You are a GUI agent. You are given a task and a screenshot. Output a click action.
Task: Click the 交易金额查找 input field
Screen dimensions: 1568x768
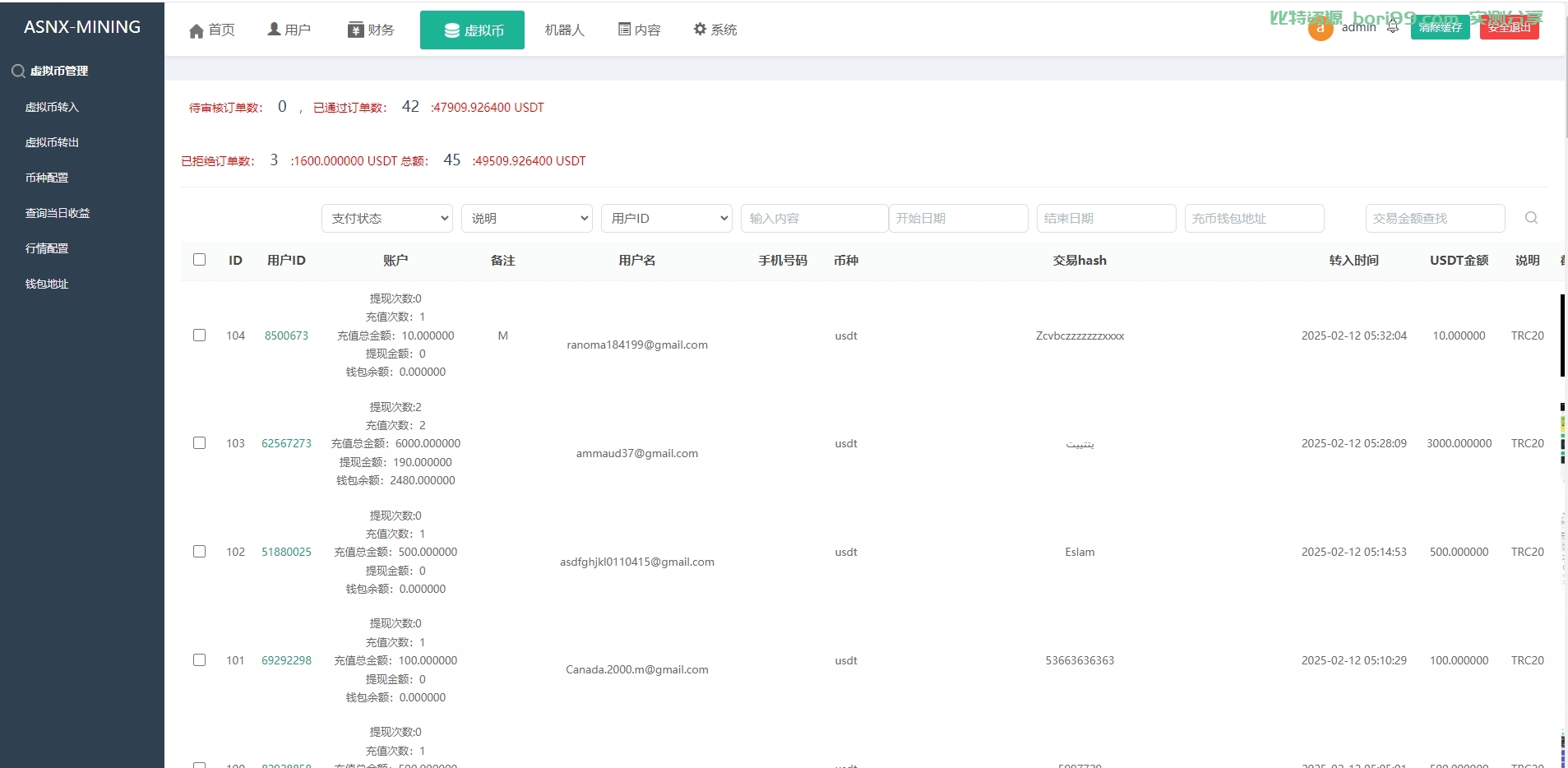coord(1436,218)
